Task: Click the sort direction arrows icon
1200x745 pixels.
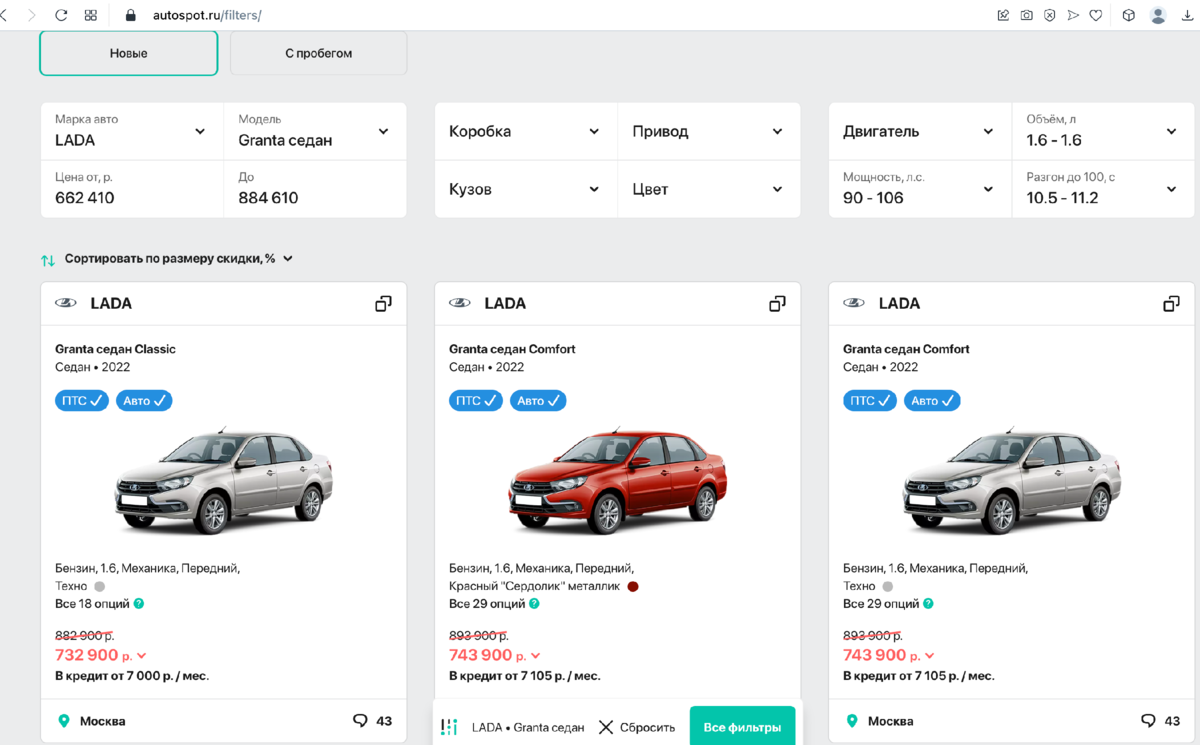Action: point(48,260)
